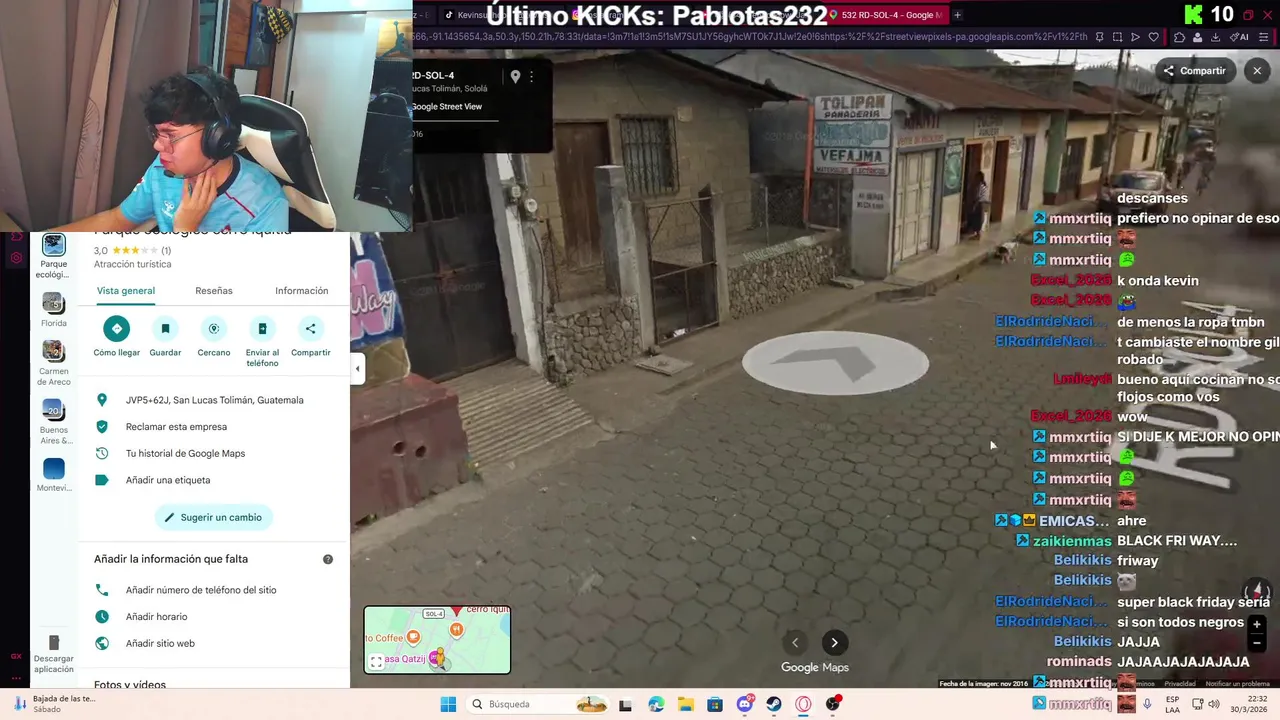Viewport: 1280px width, 720px height.
Task: Expand the minimap fullscreen icon
Action: (376, 661)
